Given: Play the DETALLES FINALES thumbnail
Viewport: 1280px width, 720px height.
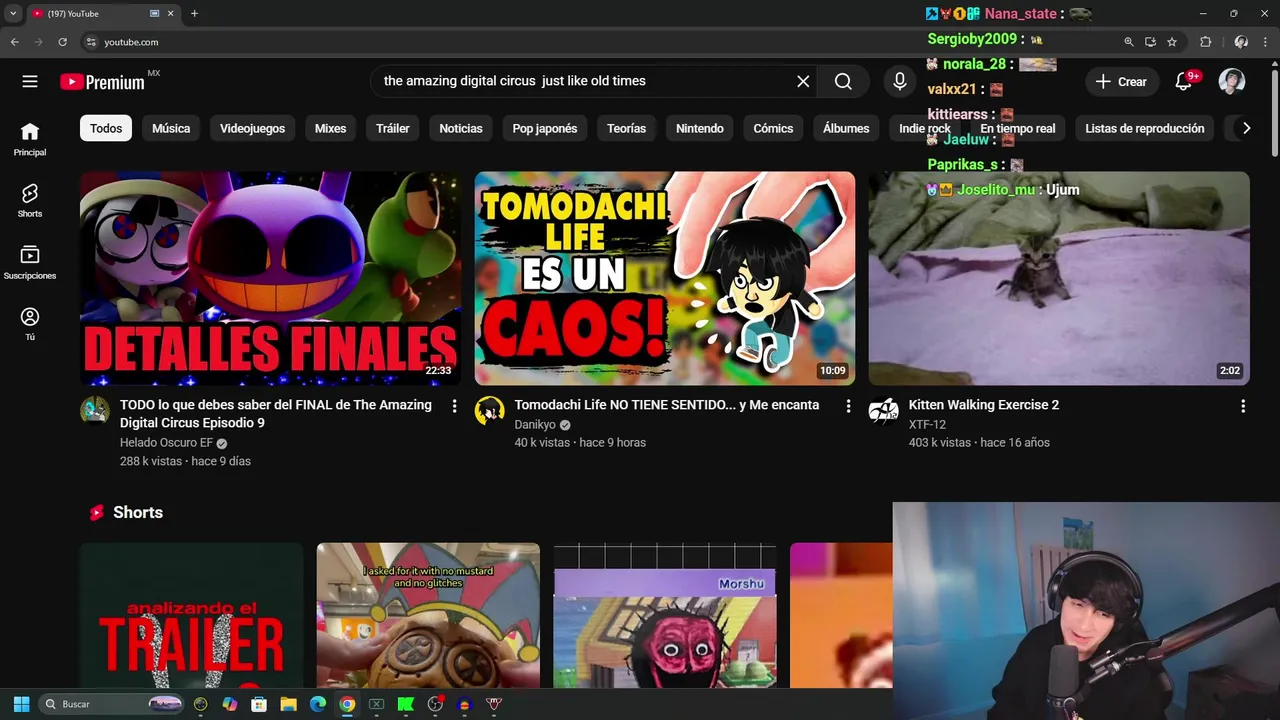Looking at the screenshot, I should pos(271,278).
